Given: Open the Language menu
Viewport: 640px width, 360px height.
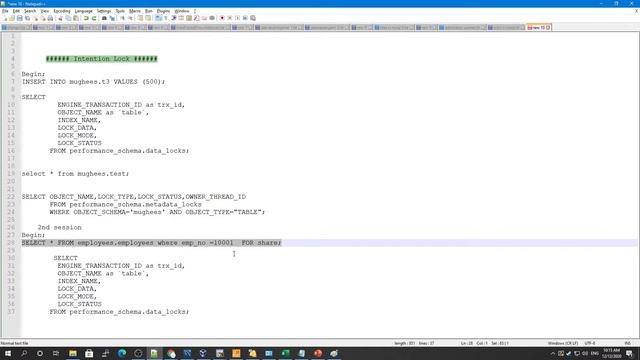Looking at the screenshot, I should click(x=84, y=11).
